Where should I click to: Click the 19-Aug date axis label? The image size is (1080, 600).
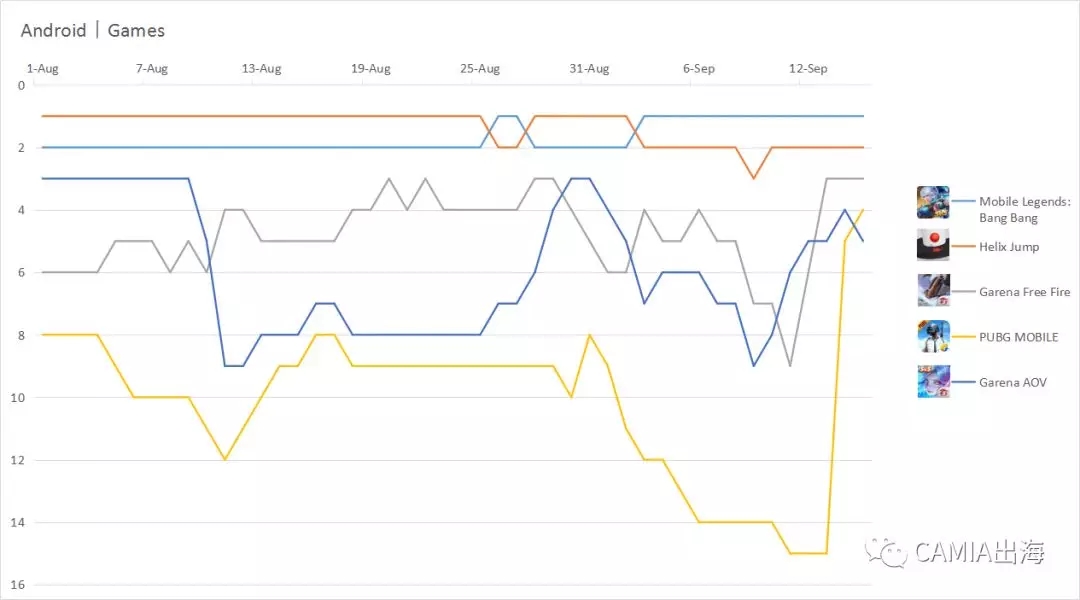[371, 69]
